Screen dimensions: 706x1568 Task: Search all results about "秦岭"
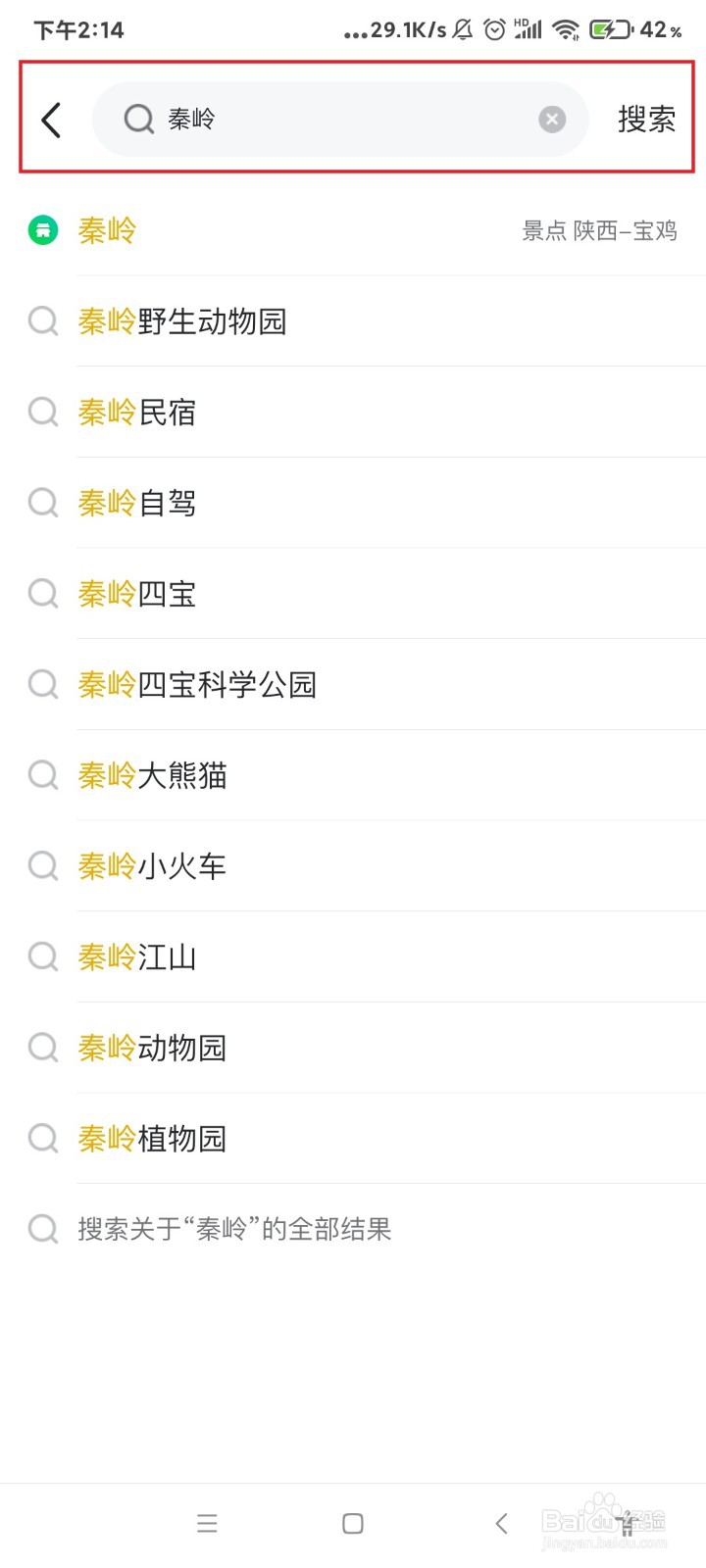point(234,1229)
